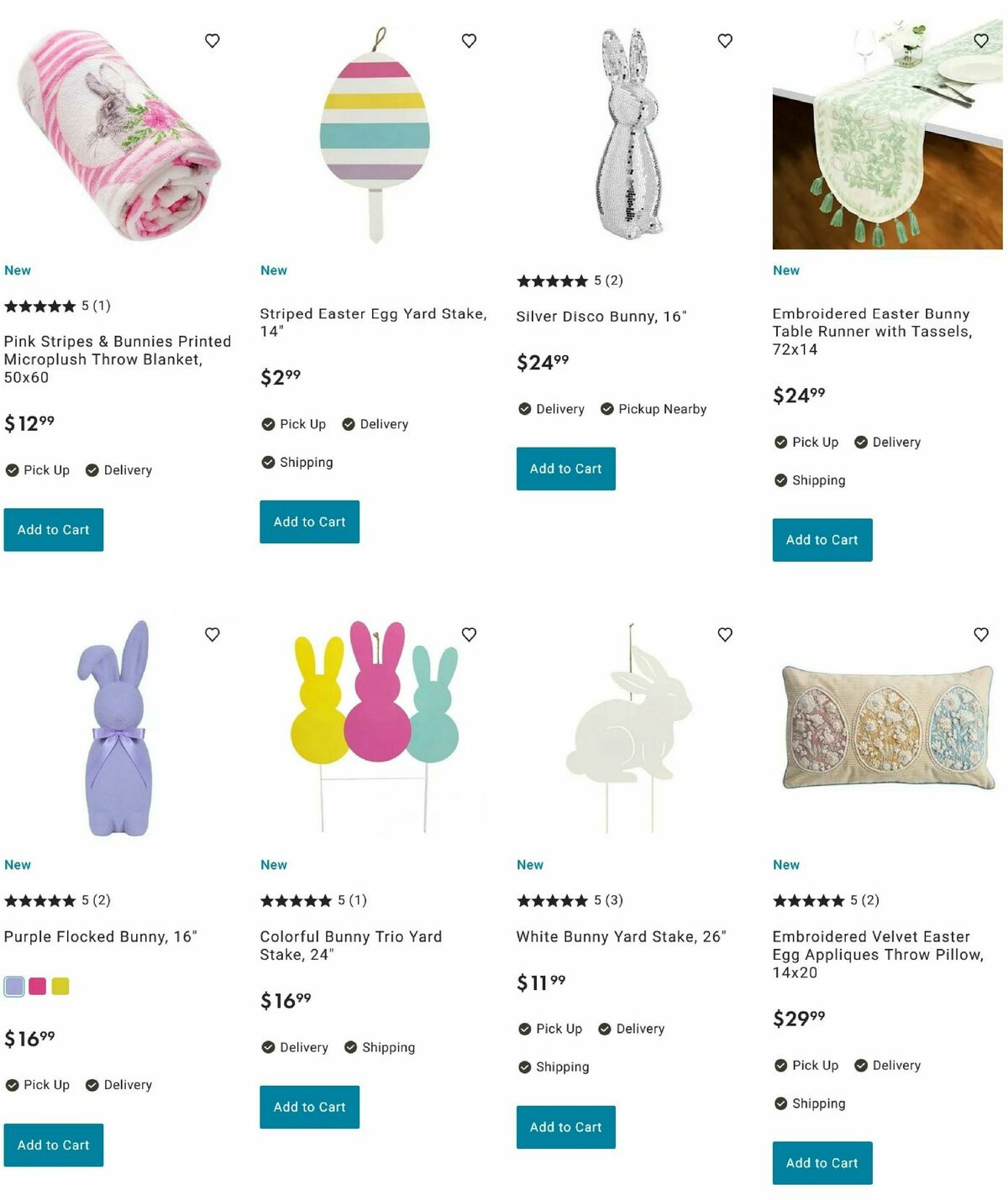This screenshot has width=1008, height=1200.
Task: Open Colorful Bunny Trio Yard Stake title
Action: (351, 946)
